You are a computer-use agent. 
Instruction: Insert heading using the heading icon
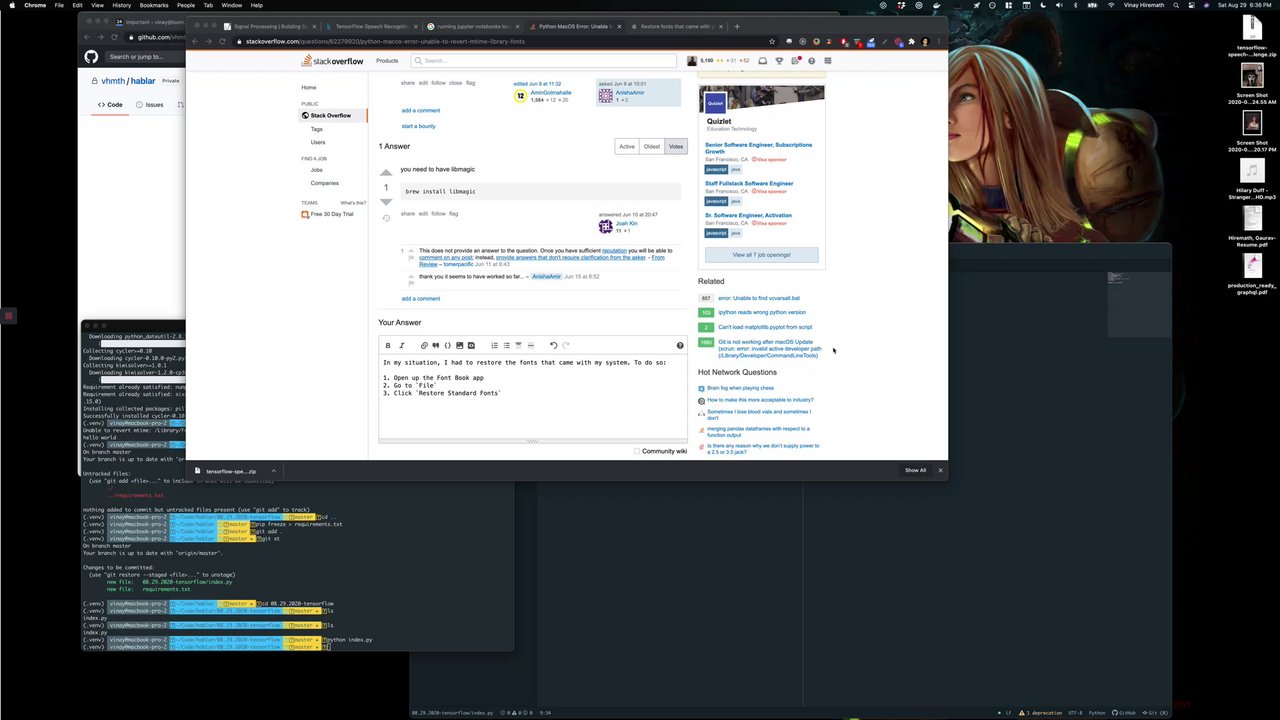(518, 346)
